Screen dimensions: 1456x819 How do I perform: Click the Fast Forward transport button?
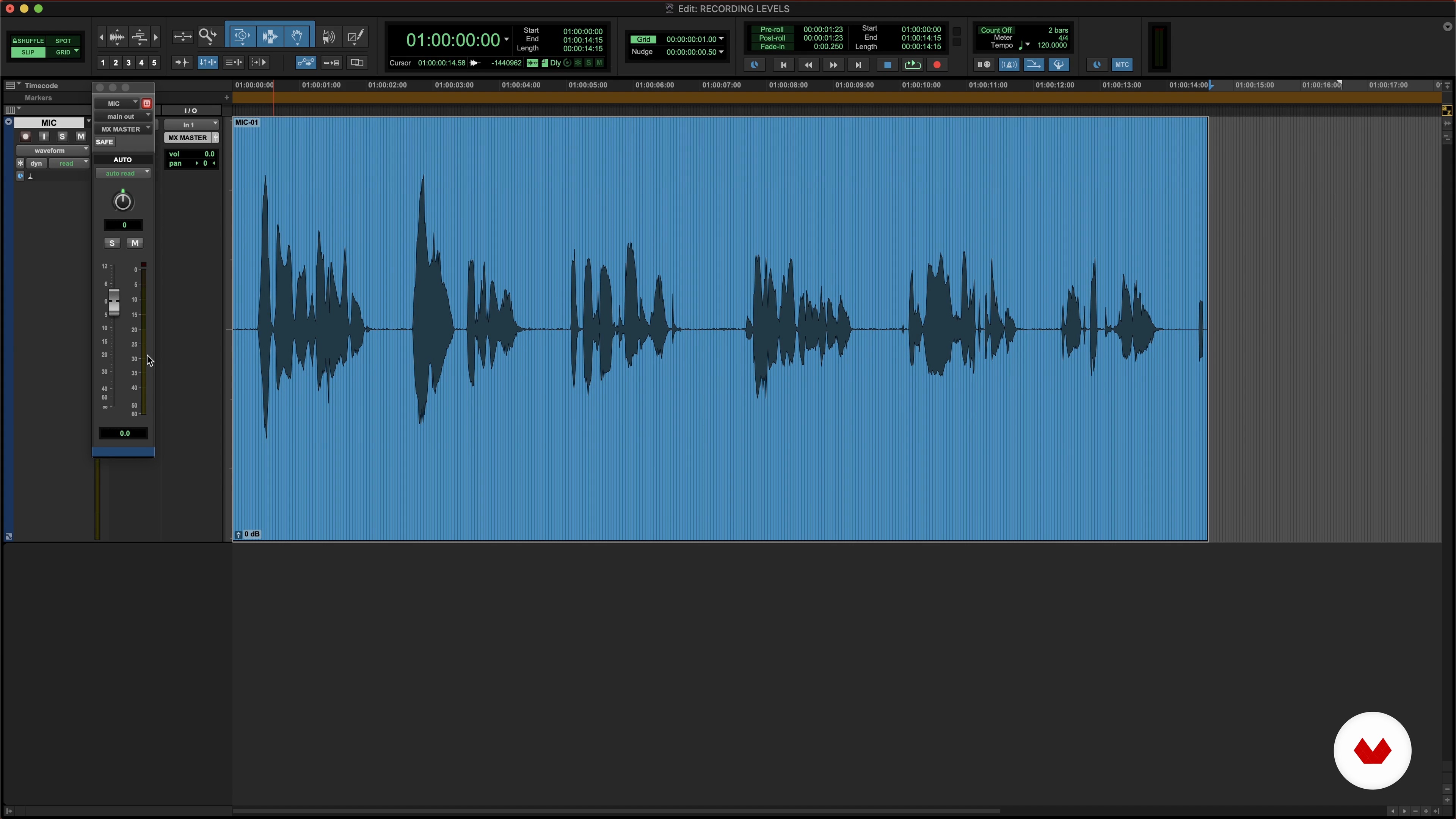coord(833,65)
